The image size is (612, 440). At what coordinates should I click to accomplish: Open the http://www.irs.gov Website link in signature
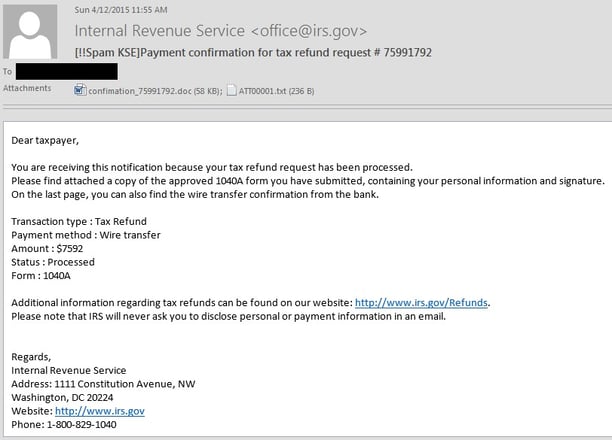tap(99, 411)
